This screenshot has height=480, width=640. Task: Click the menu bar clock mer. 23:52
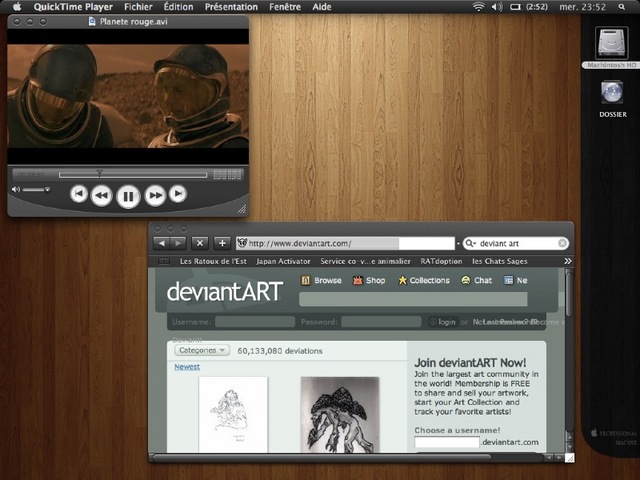[x=582, y=7]
